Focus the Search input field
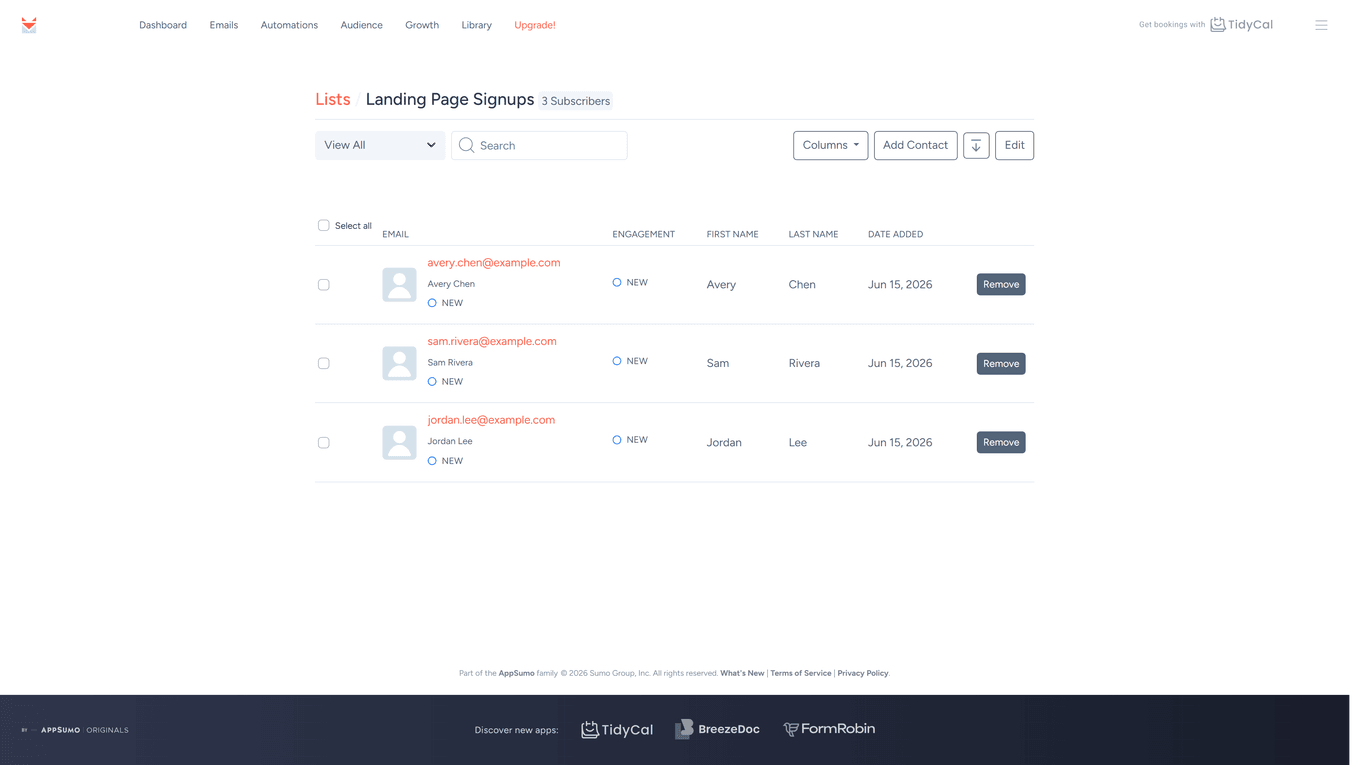 539,146
